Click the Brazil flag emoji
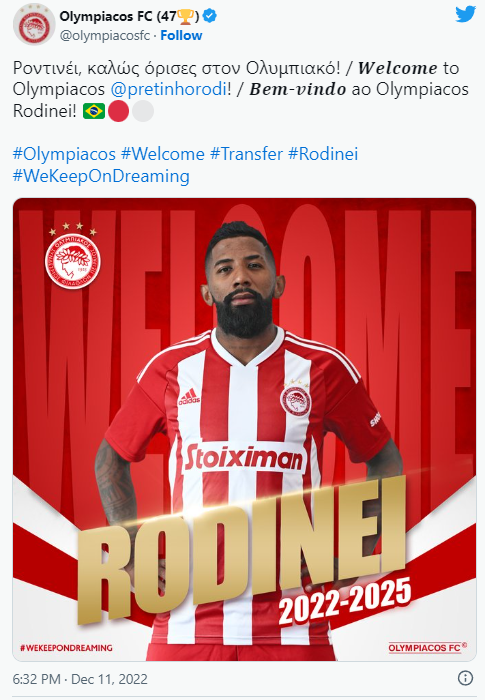This screenshot has height=700, width=485. pyautogui.click(x=94, y=111)
